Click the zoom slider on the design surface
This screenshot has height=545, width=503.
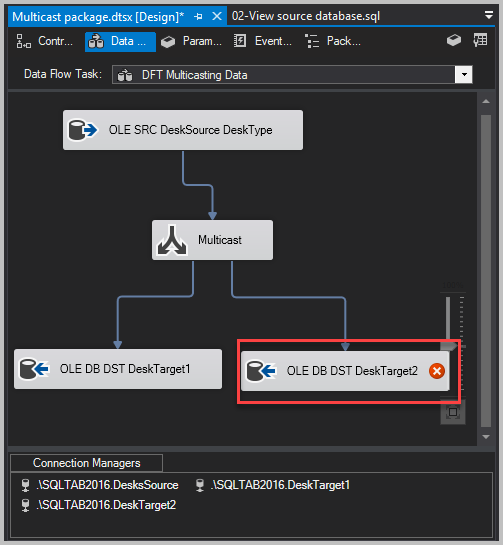coord(449,345)
